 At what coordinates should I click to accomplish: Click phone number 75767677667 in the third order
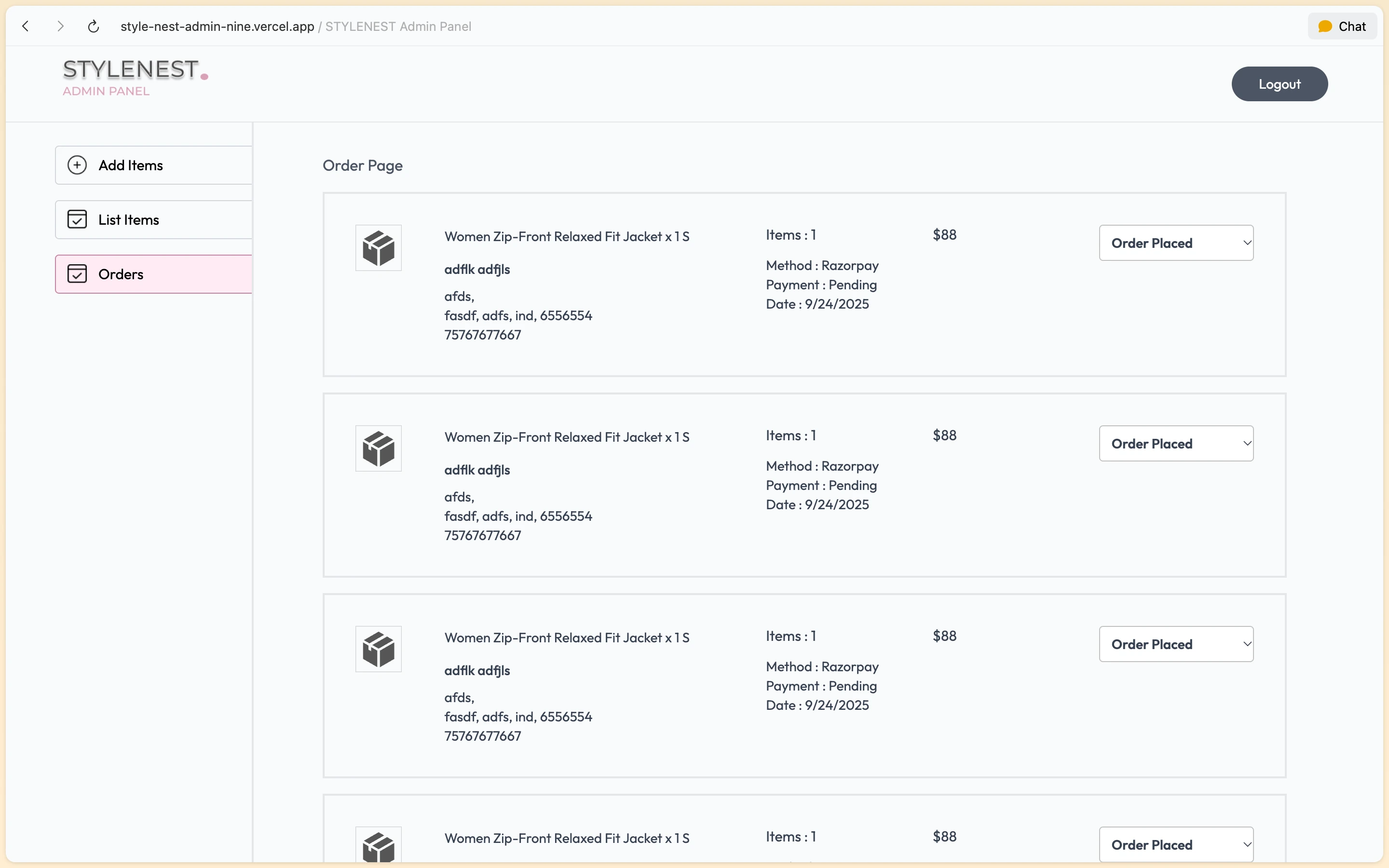click(483, 736)
